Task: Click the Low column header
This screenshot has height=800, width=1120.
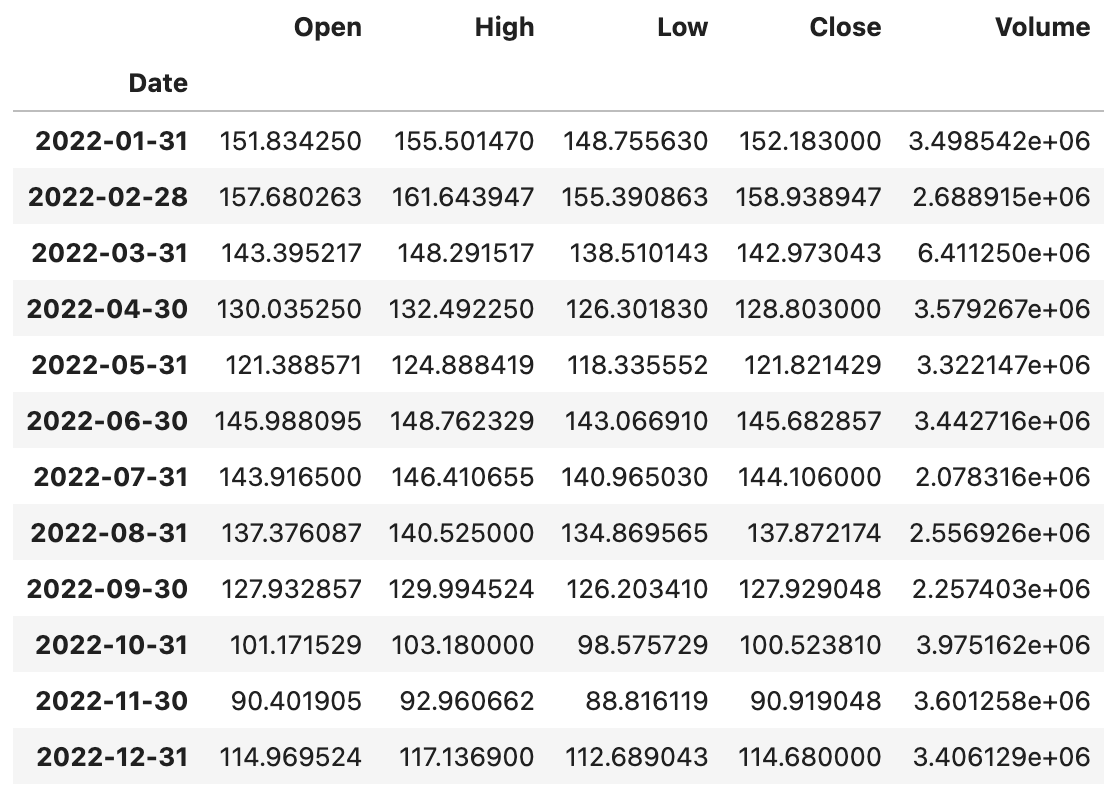Action: [682, 27]
